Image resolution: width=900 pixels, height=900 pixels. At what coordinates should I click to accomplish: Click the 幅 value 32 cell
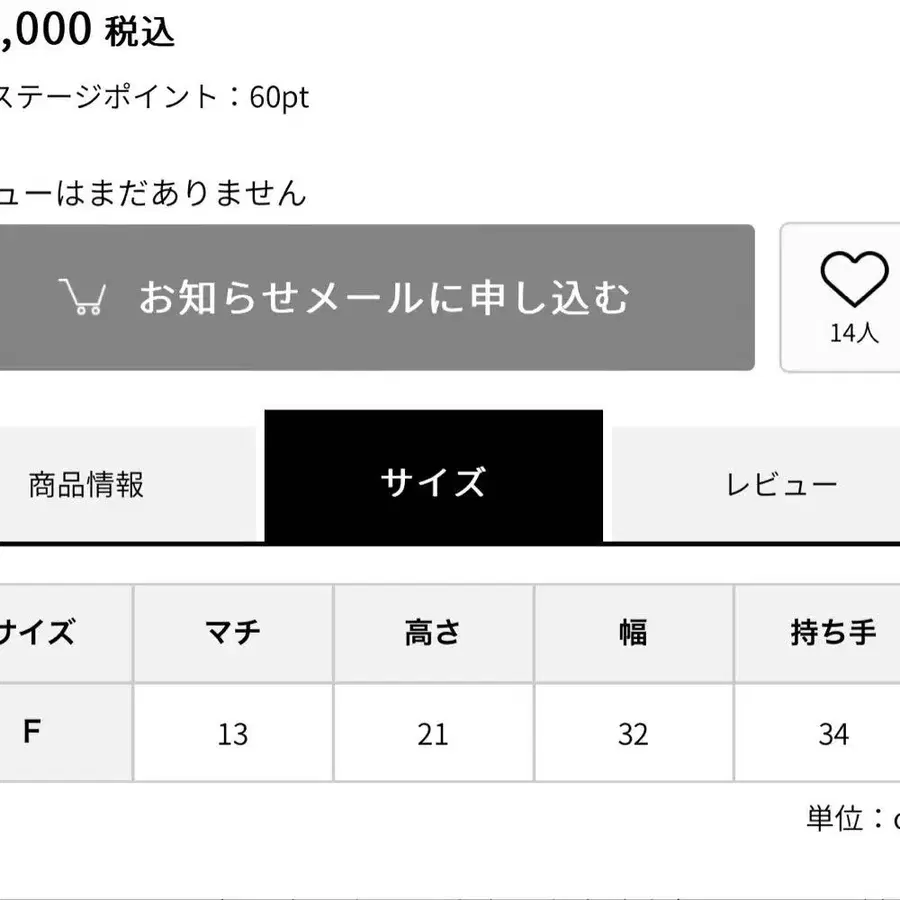pyautogui.click(x=633, y=735)
